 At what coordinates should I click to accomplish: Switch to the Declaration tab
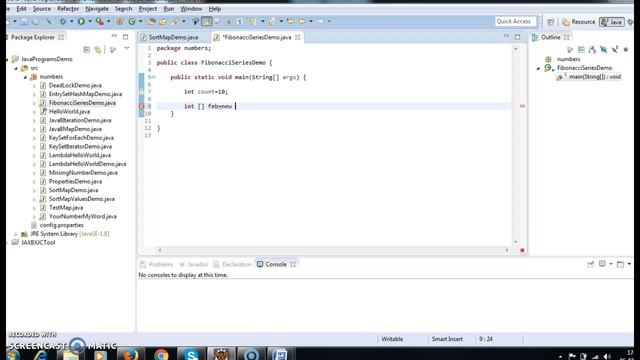tap(233, 264)
